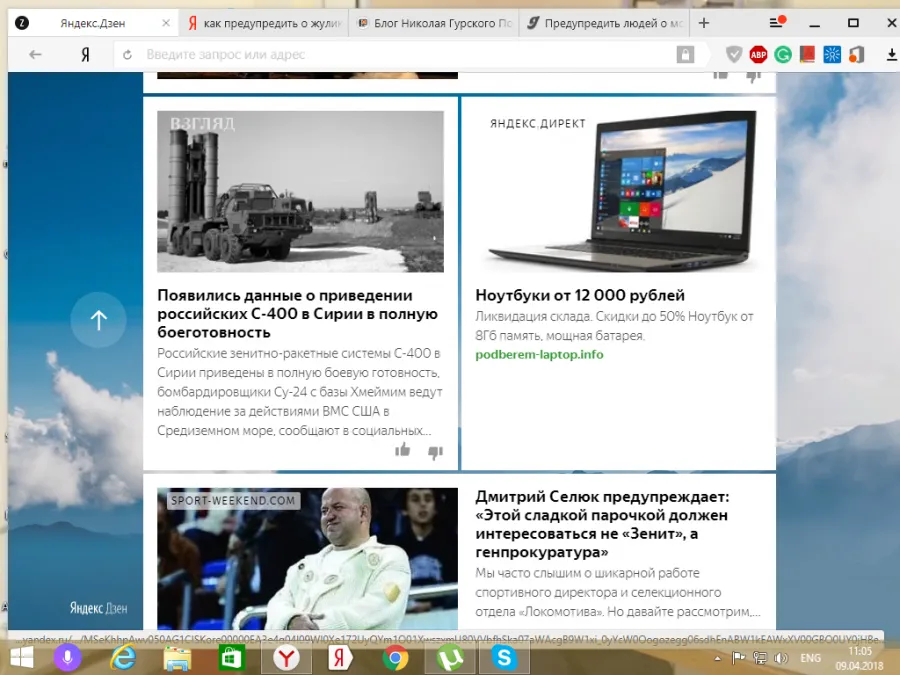Dislike the S-400 article with thumbs down
The width and height of the screenshot is (900, 675).
[436, 453]
